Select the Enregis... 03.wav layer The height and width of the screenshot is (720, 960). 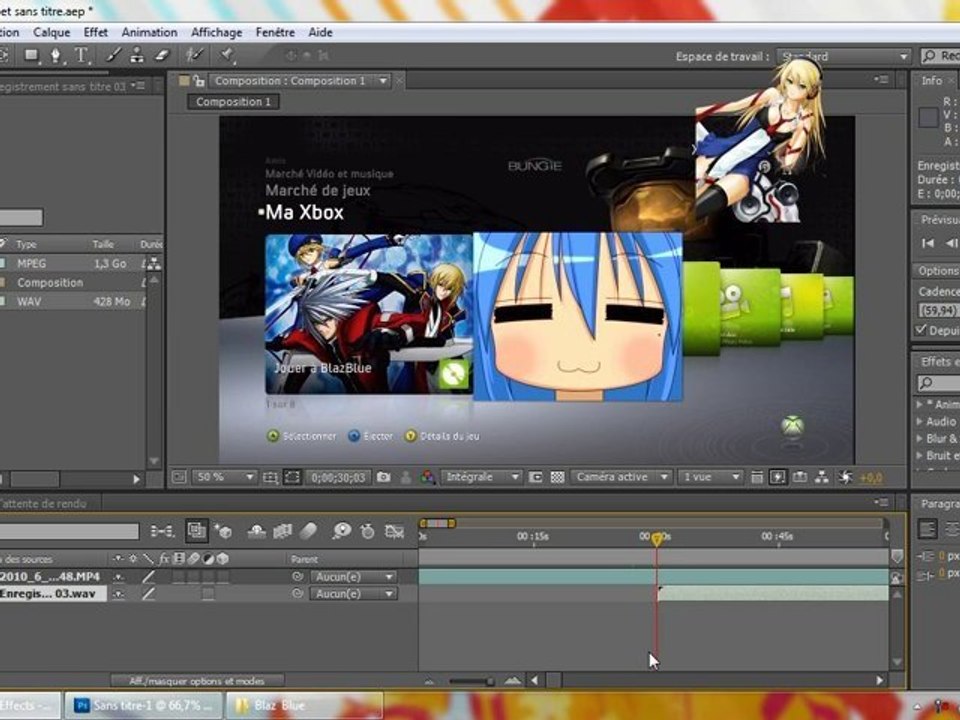coord(53,594)
